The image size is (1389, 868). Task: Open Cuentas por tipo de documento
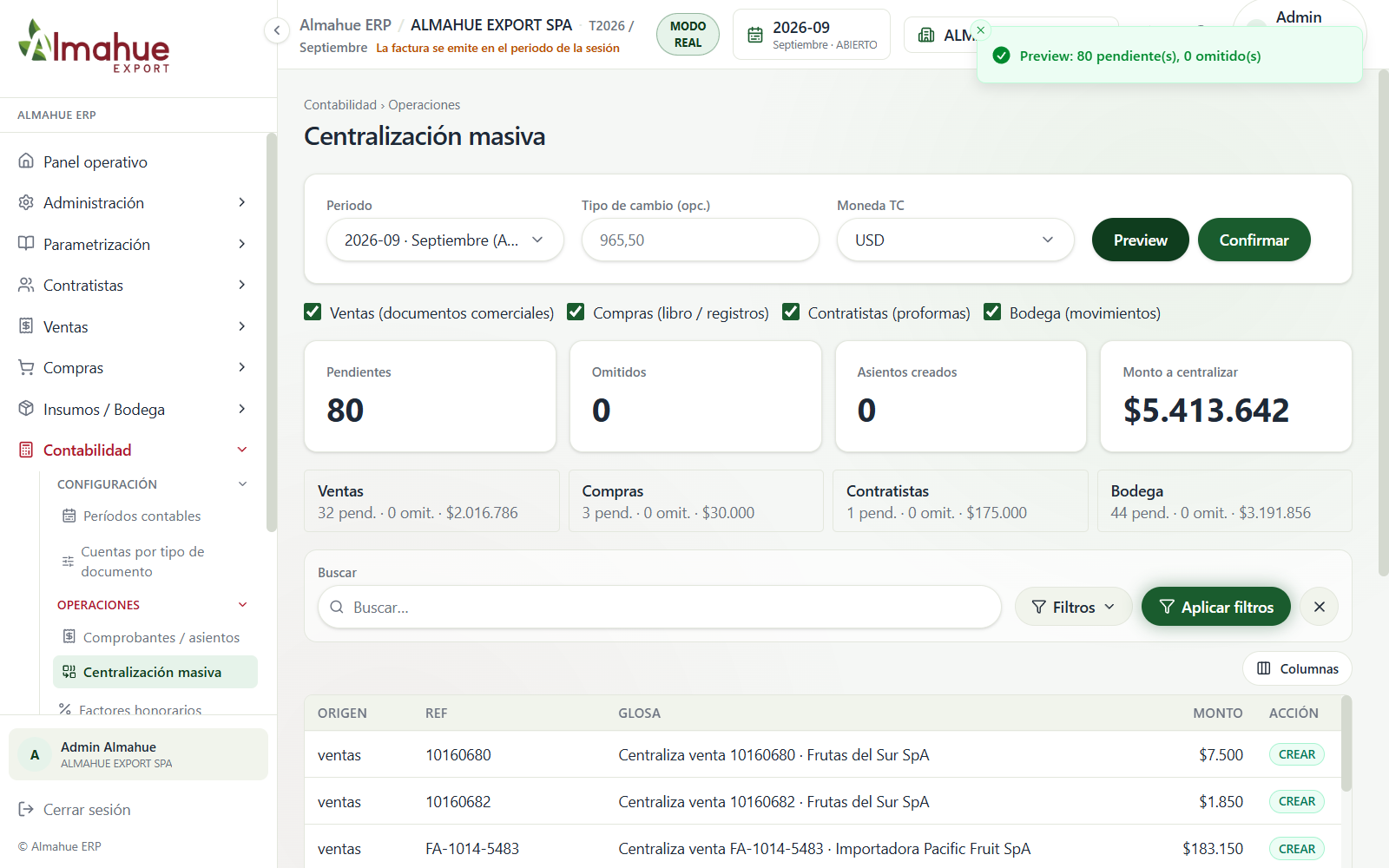(x=155, y=562)
